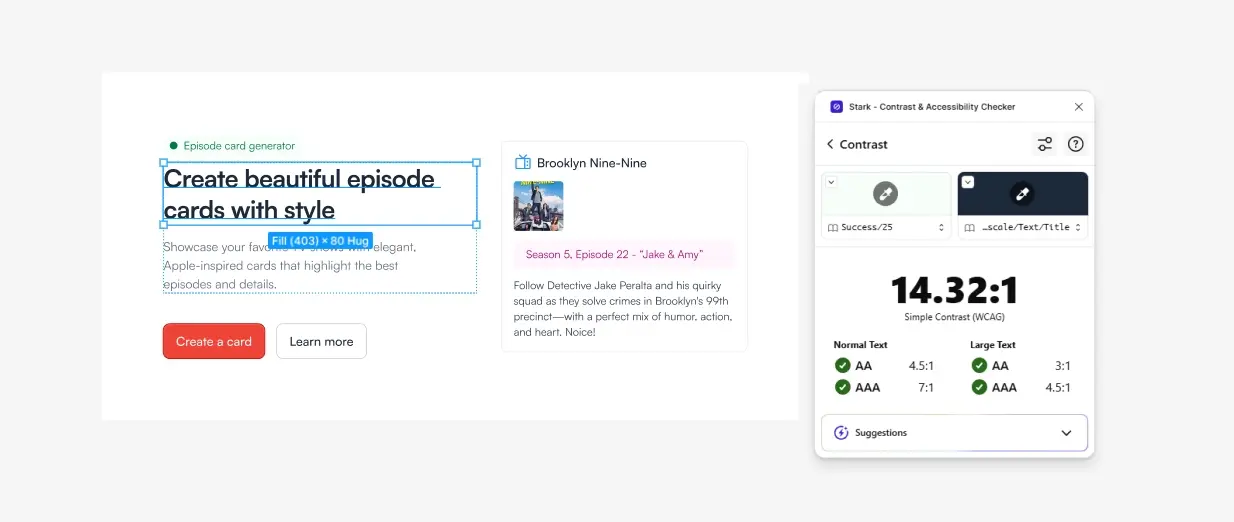
Task: Select the Season 5, Episode 22 label
Action: [614, 254]
